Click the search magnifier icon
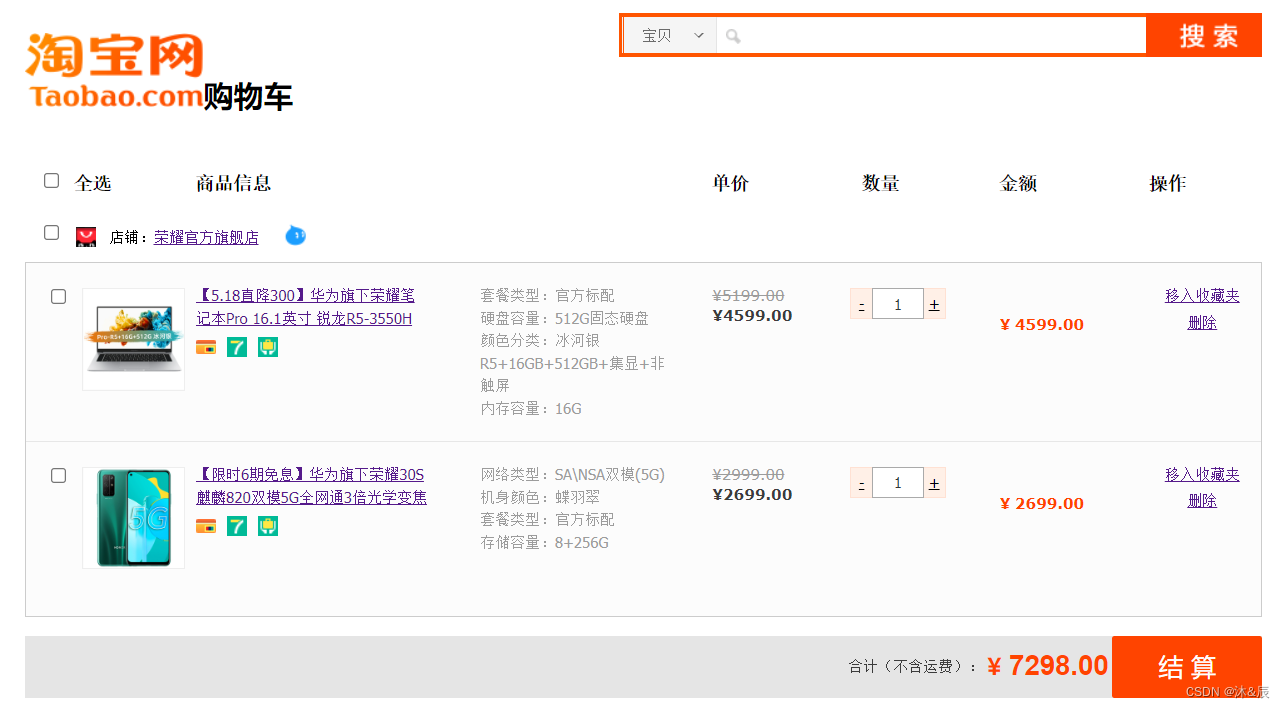The width and height of the screenshot is (1285, 708). tap(733, 36)
